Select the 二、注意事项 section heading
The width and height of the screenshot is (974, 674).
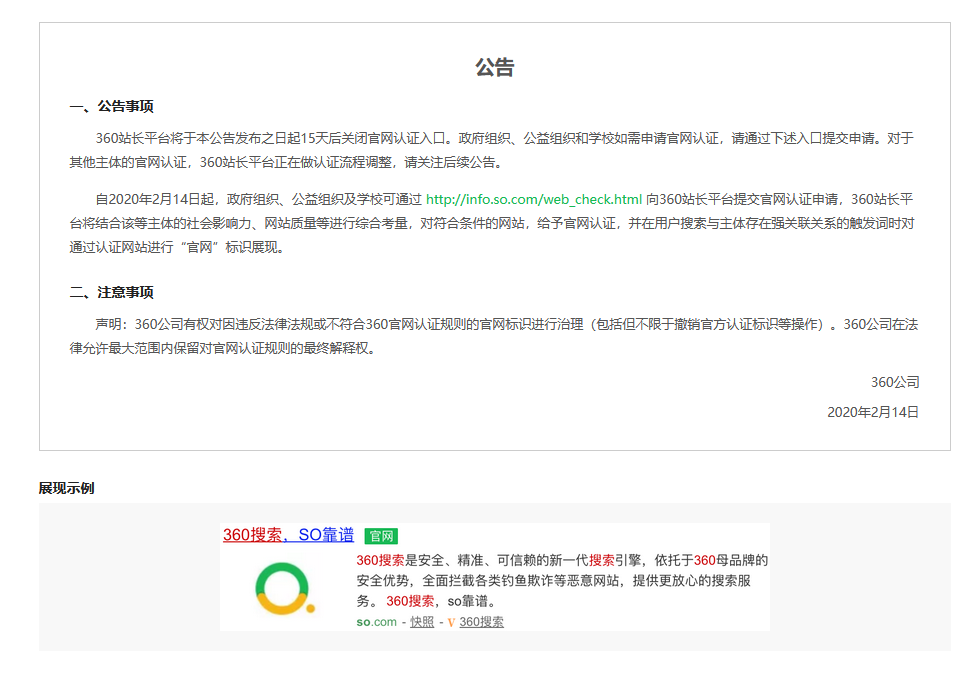tap(112, 293)
